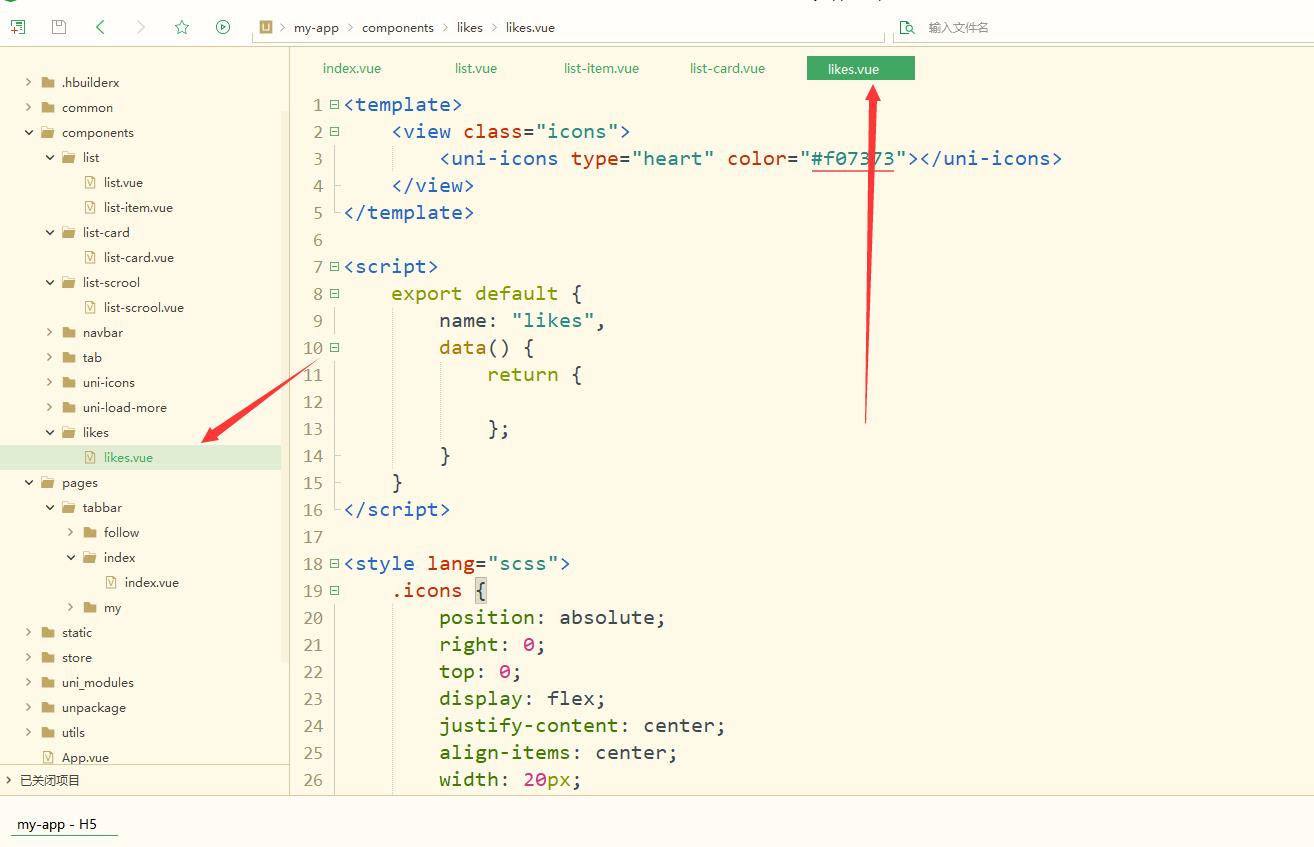Switch to the index.vue tab

352,69
